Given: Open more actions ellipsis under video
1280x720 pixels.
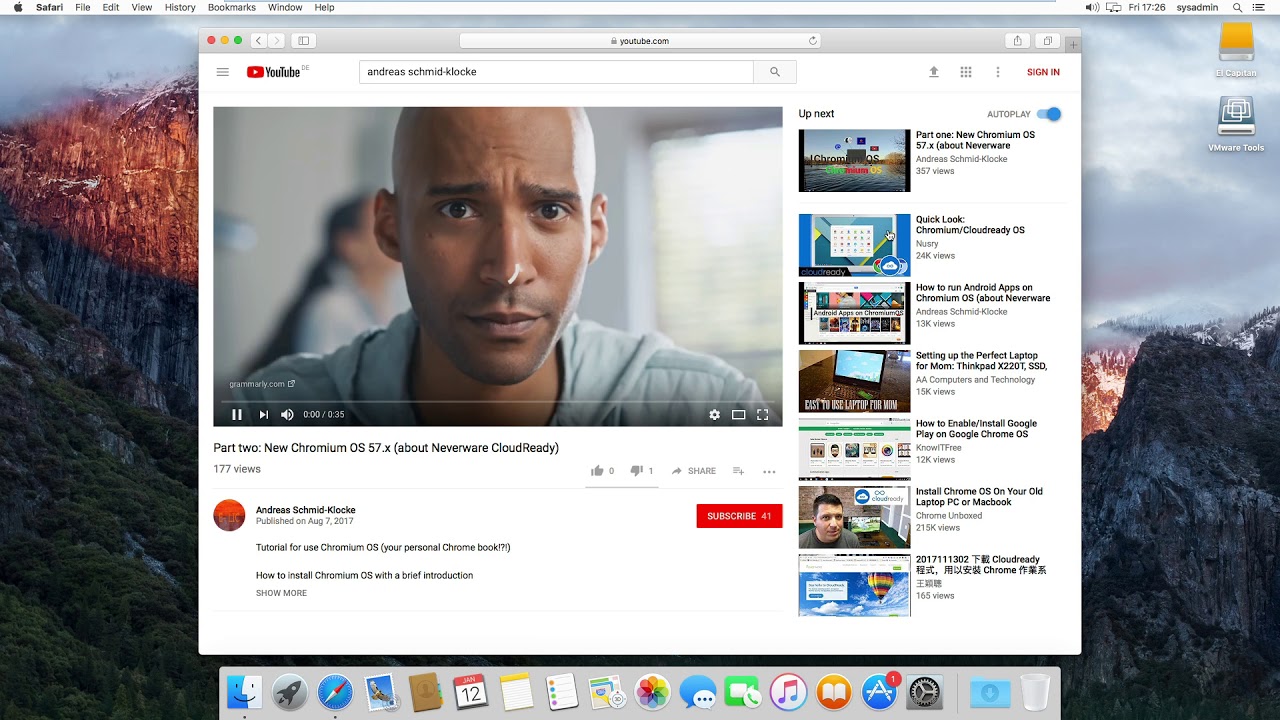Looking at the screenshot, I should (769, 471).
